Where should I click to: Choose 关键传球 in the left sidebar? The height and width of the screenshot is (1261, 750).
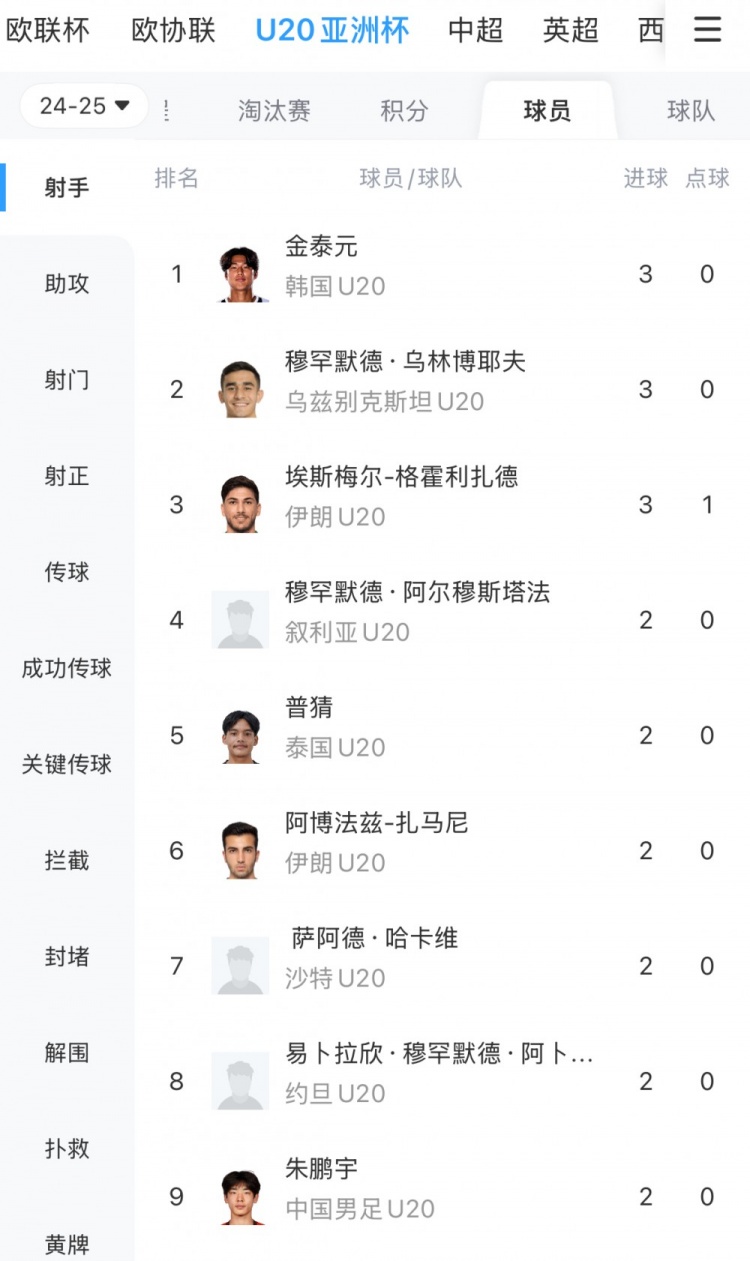[67, 765]
